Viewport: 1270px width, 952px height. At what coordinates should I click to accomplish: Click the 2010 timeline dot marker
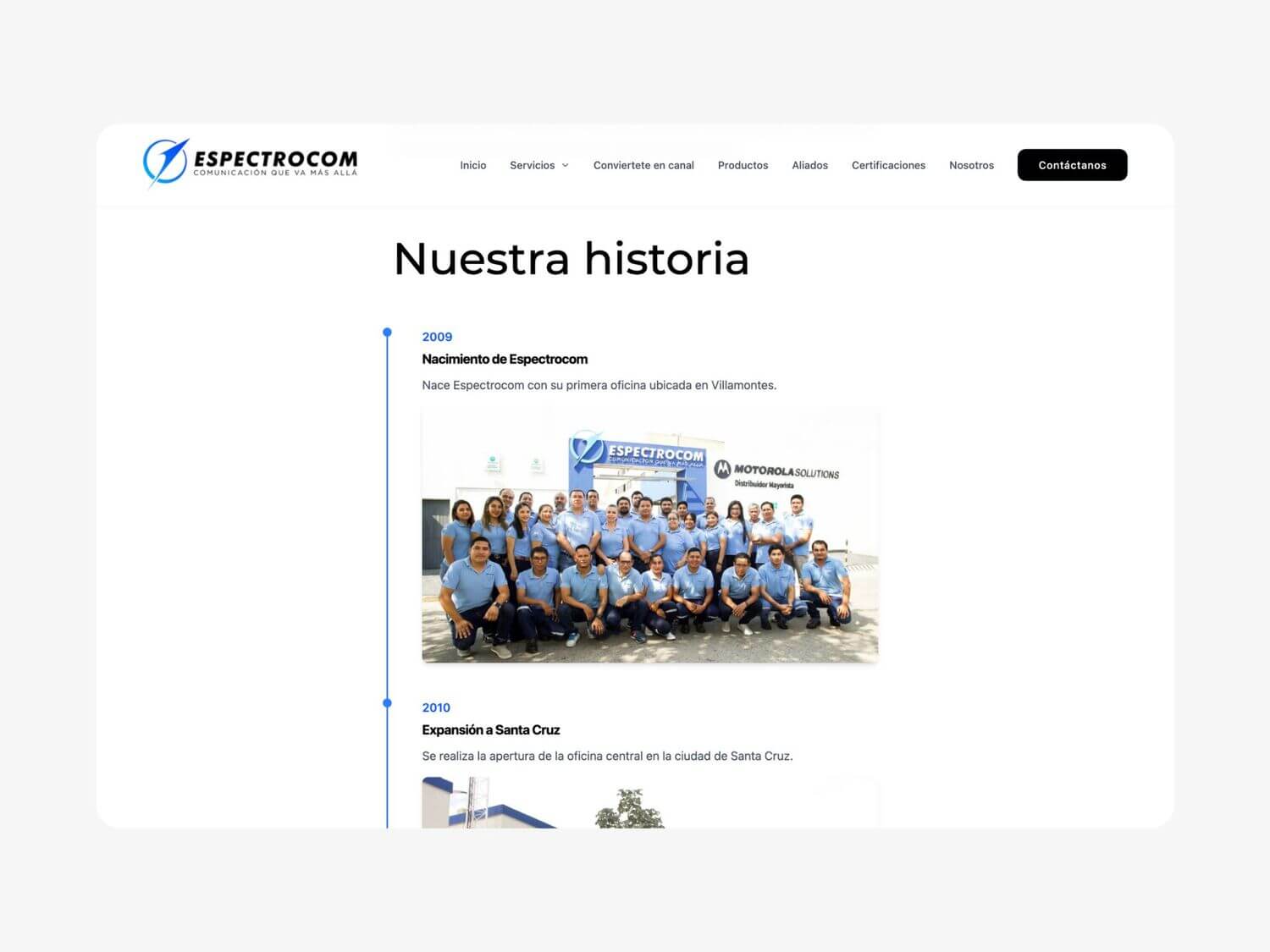(387, 703)
